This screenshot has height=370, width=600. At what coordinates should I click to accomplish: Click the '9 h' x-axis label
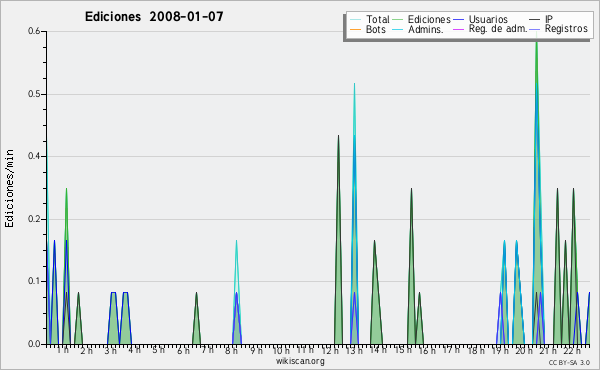click(x=256, y=351)
